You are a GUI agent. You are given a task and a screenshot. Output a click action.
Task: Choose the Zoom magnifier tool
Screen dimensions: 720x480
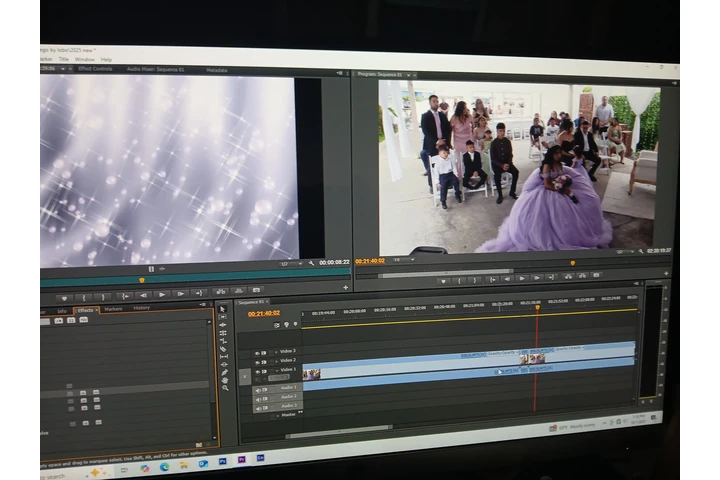point(224,388)
